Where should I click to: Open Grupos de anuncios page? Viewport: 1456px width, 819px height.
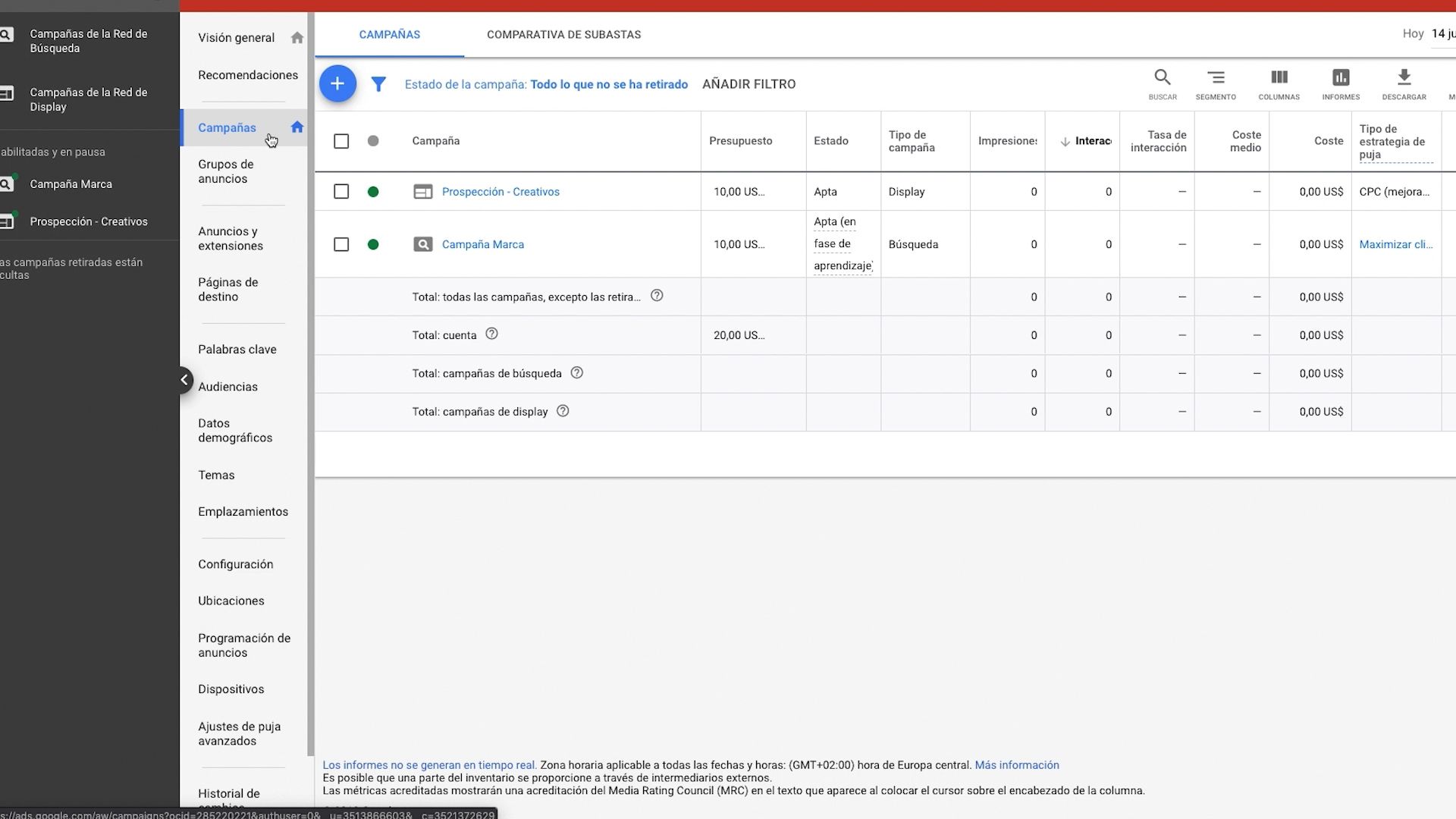(x=226, y=171)
